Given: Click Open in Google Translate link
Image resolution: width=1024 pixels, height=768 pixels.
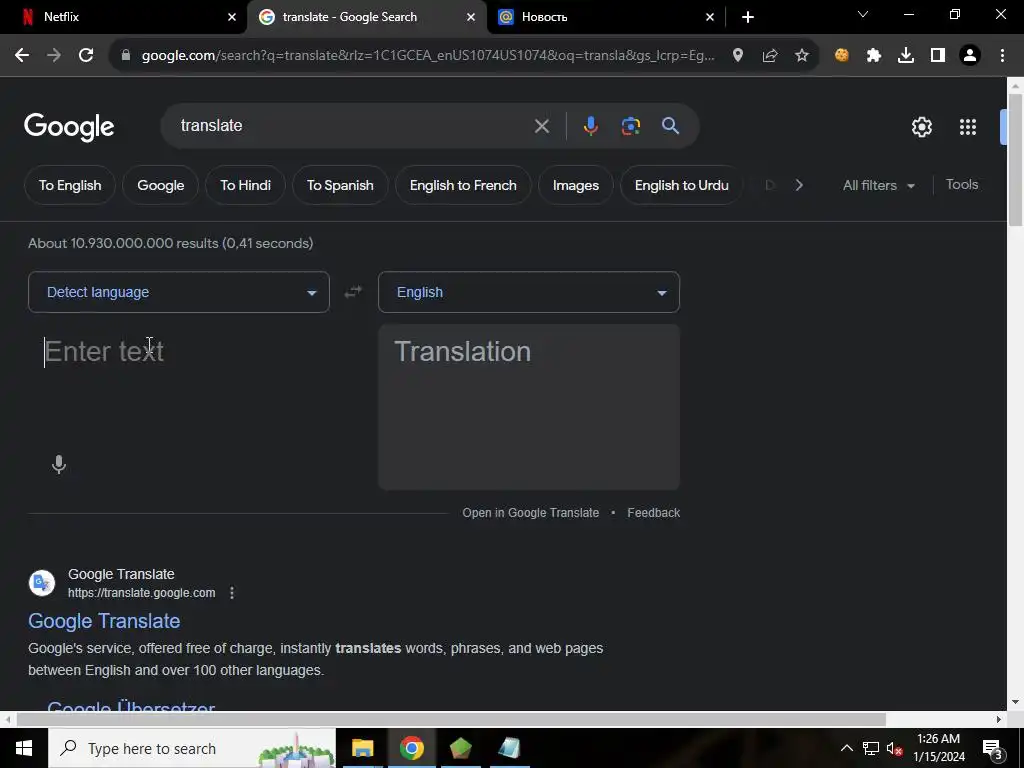Looking at the screenshot, I should [530, 513].
